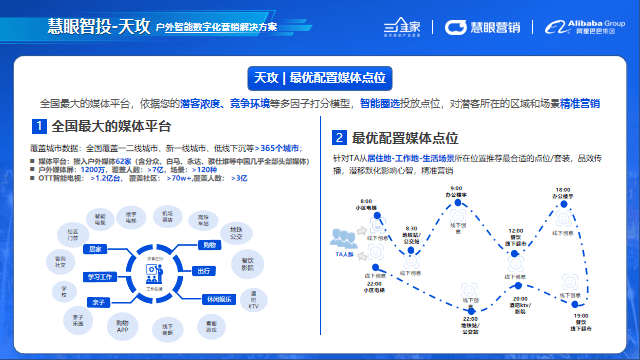
Task: Click the blue text 精准营销
Action: click(580, 104)
